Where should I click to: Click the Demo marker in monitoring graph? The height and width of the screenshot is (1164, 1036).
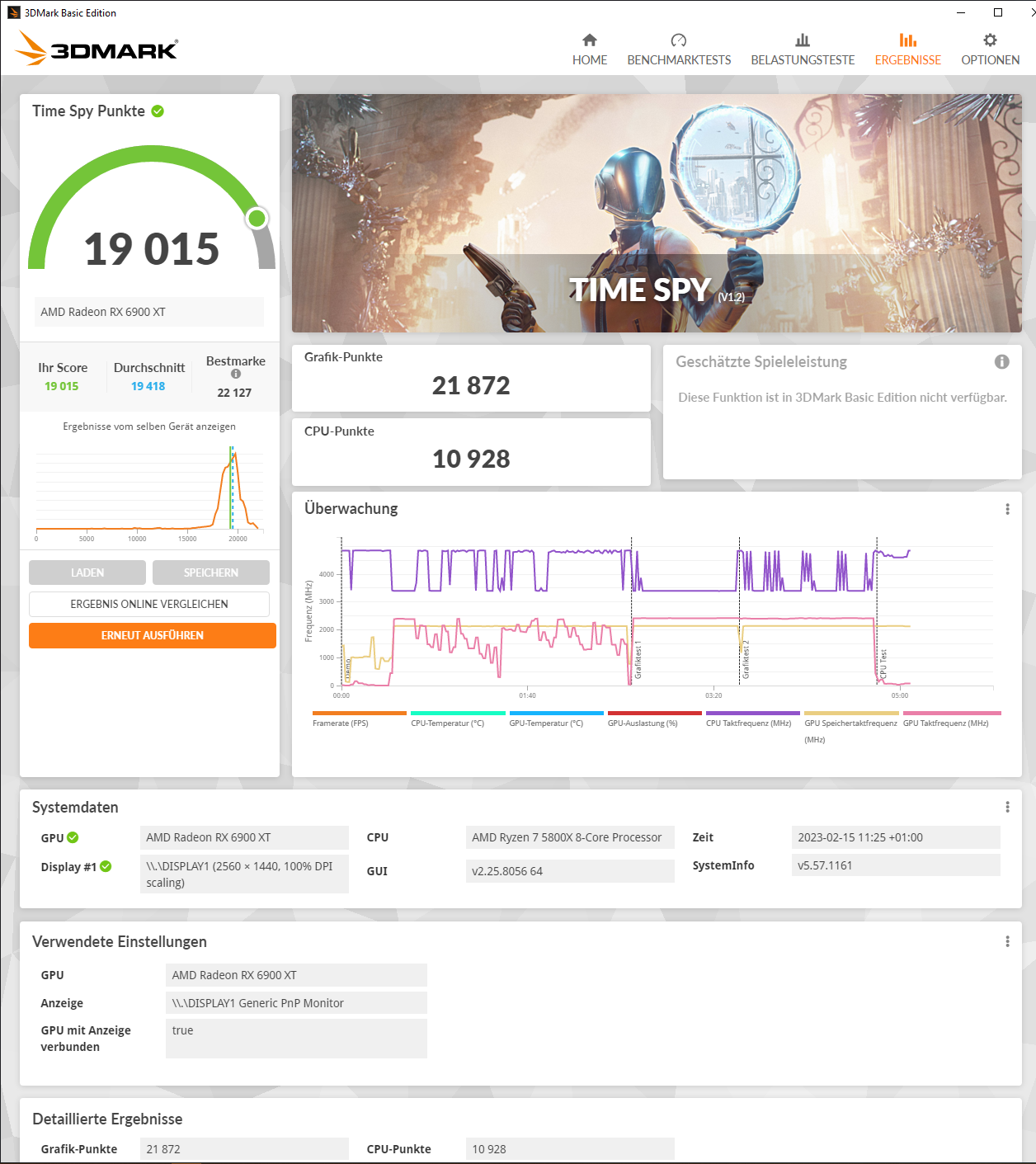pos(348,668)
